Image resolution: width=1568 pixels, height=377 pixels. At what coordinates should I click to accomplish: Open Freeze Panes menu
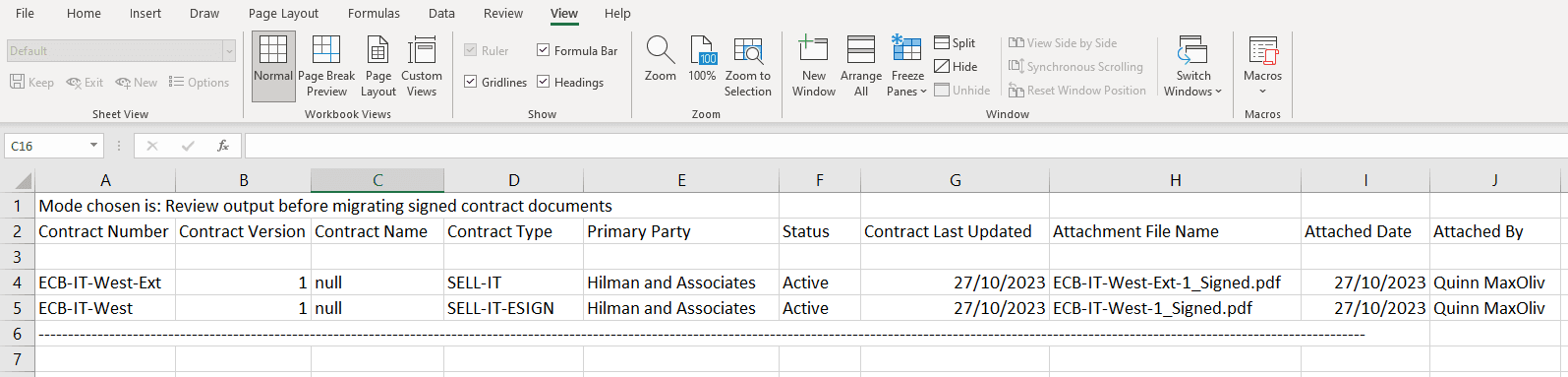907,66
